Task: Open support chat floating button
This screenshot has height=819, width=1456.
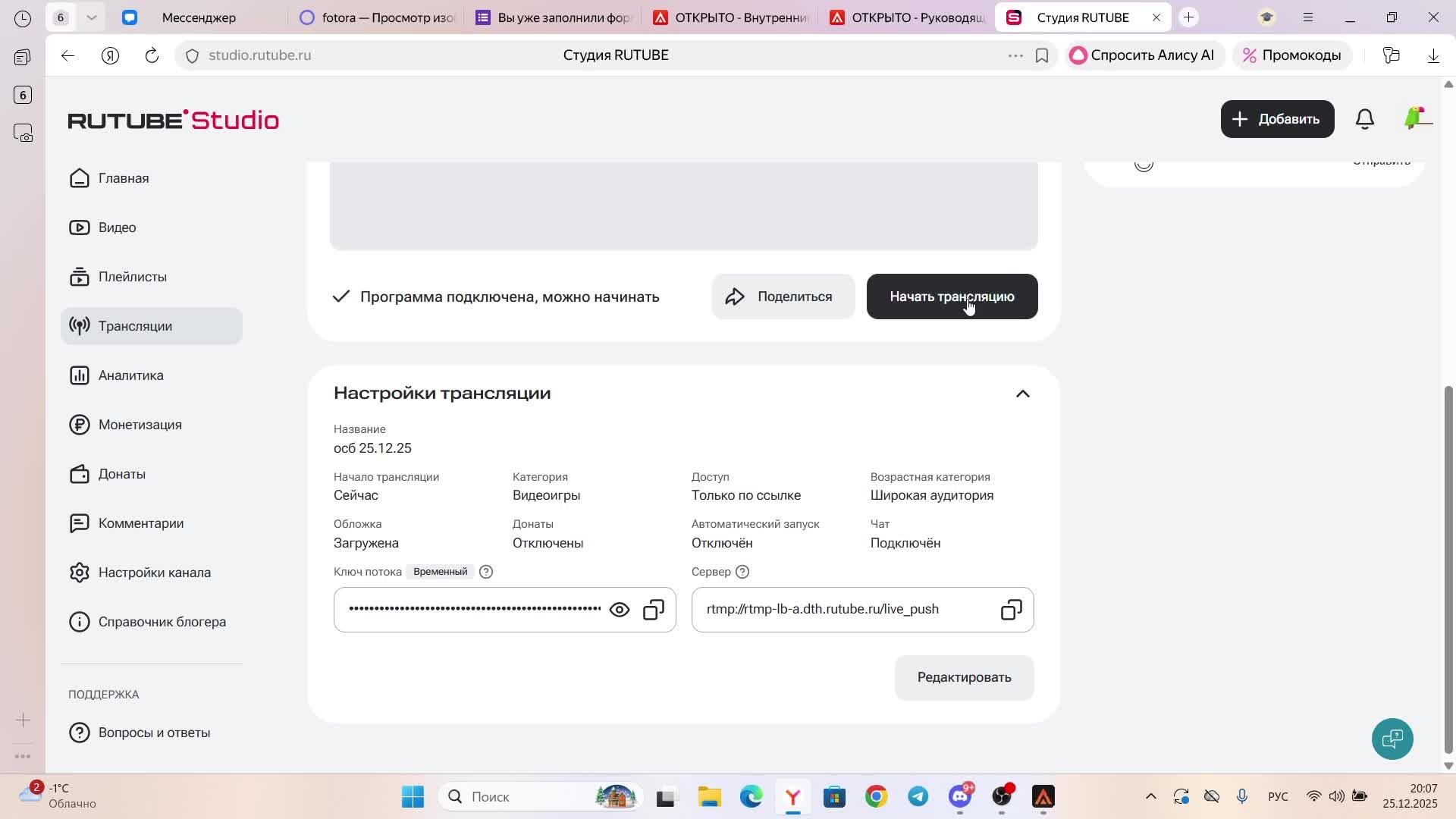Action: pos(1392,739)
